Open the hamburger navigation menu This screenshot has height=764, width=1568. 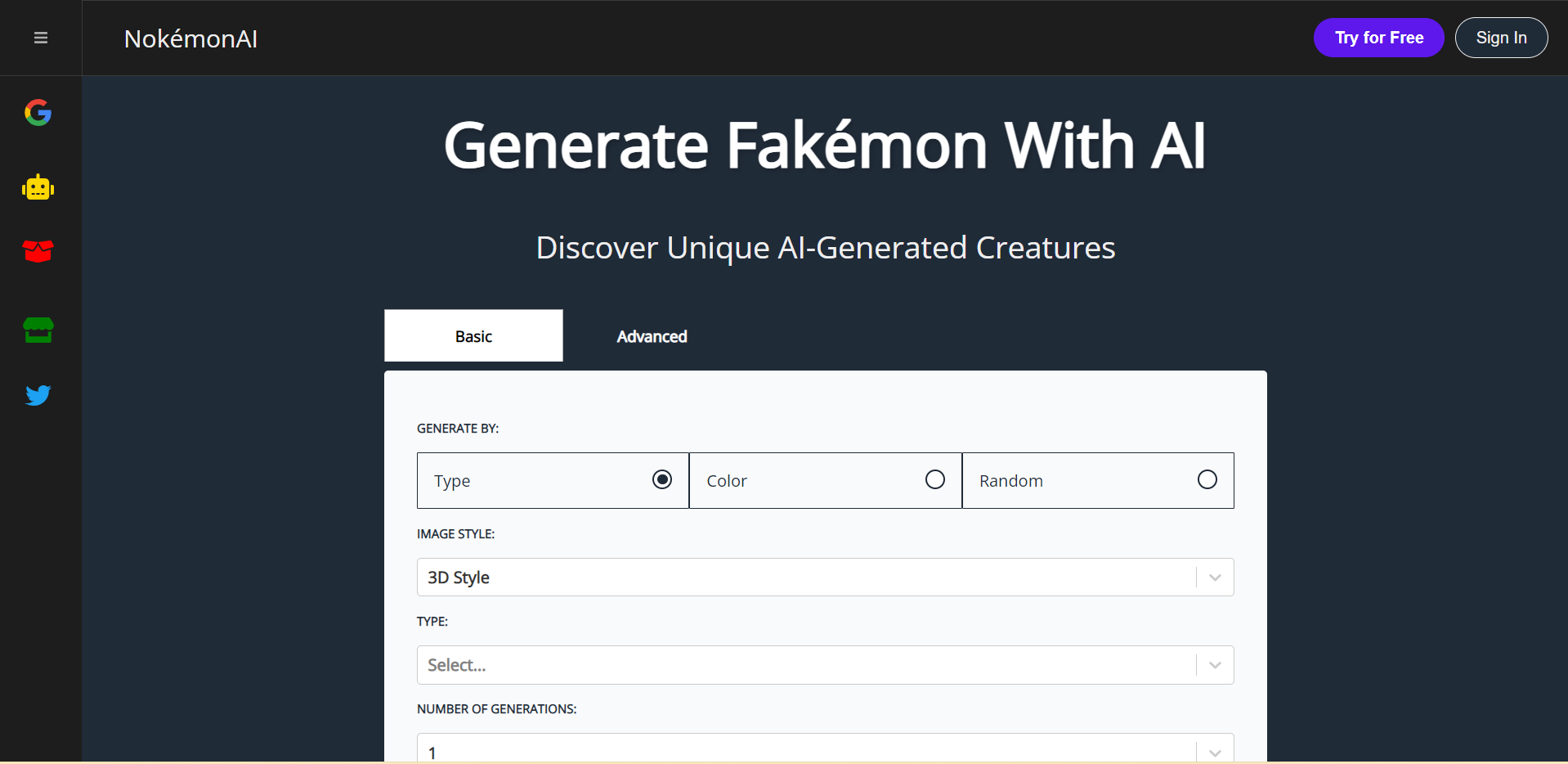[x=41, y=38]
